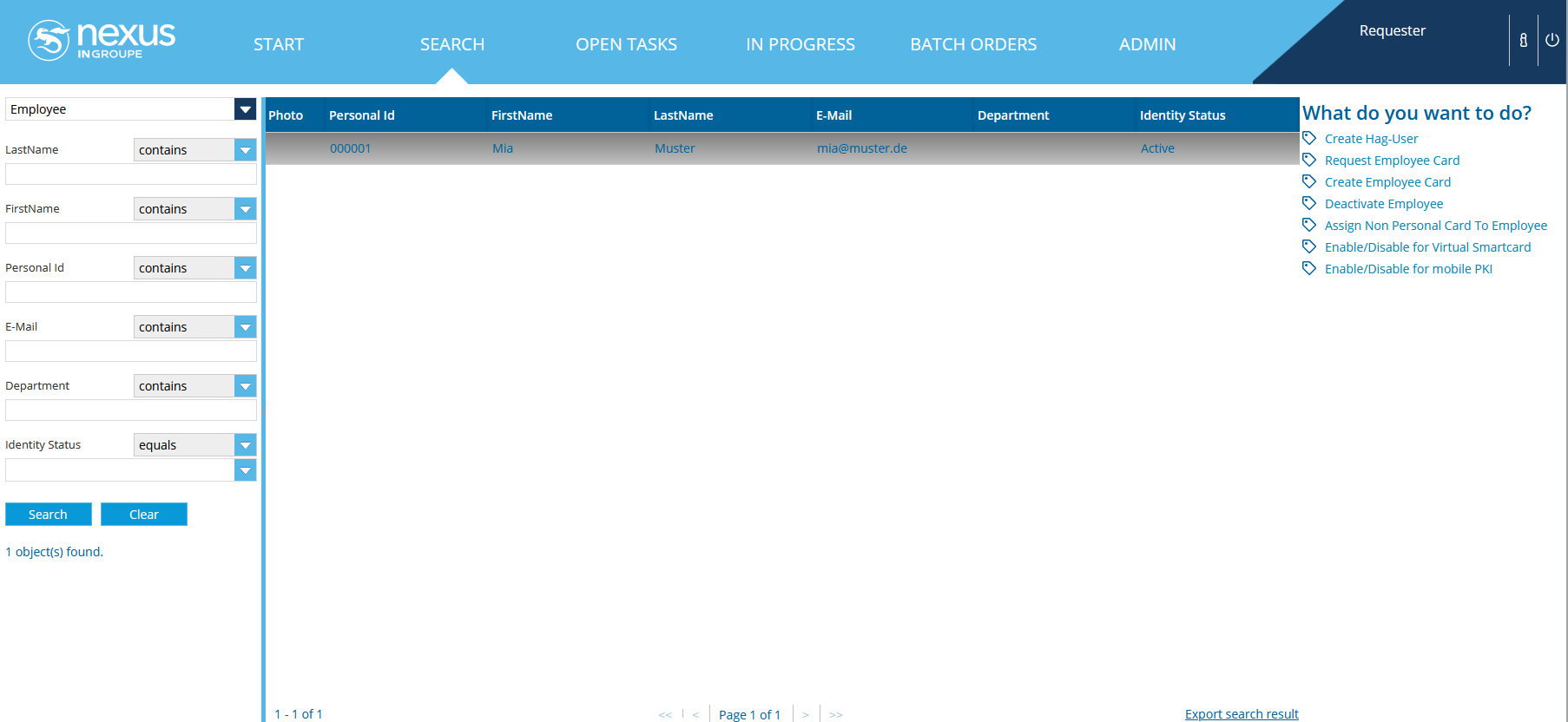Image resolution: width=1568 pixels, height=722 pixels.
Task: Click the Export search result link
Action: [x=1241, y=713]
